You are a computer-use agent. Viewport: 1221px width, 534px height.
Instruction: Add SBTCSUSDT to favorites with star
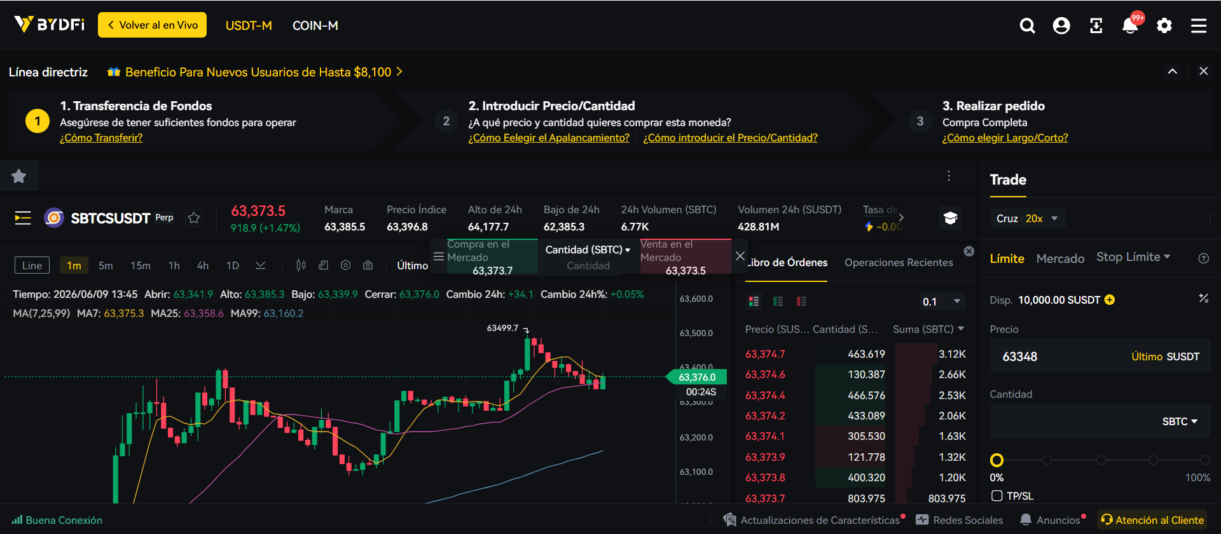pos(194,218)
